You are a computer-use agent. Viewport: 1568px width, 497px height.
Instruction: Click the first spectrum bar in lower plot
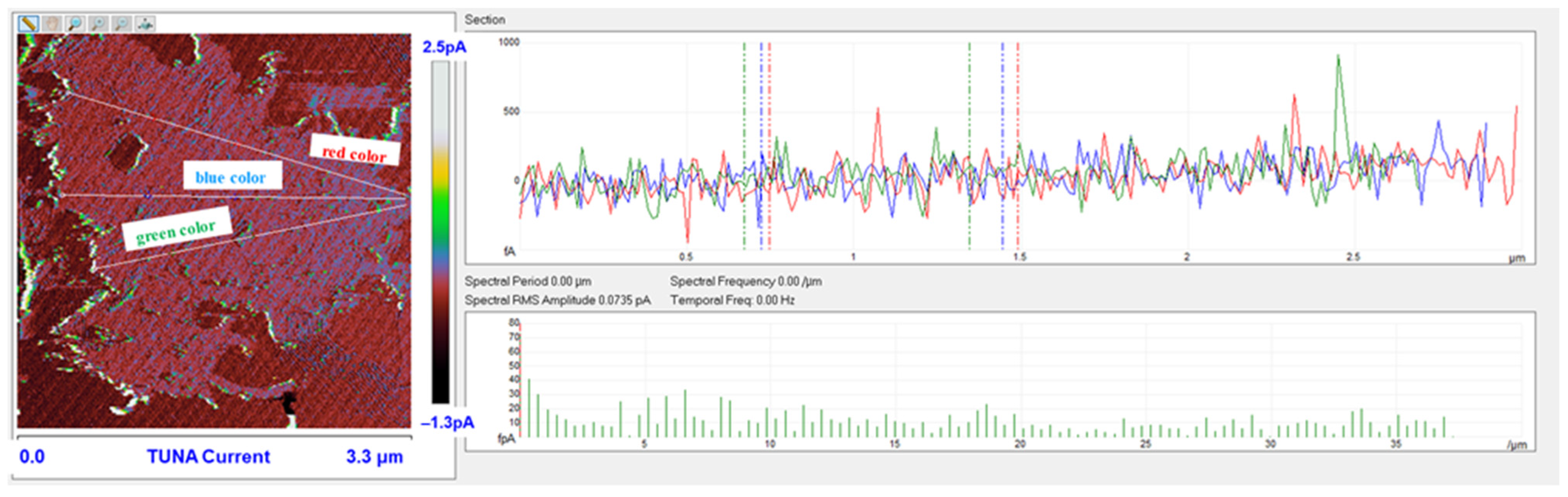[529, 407]
